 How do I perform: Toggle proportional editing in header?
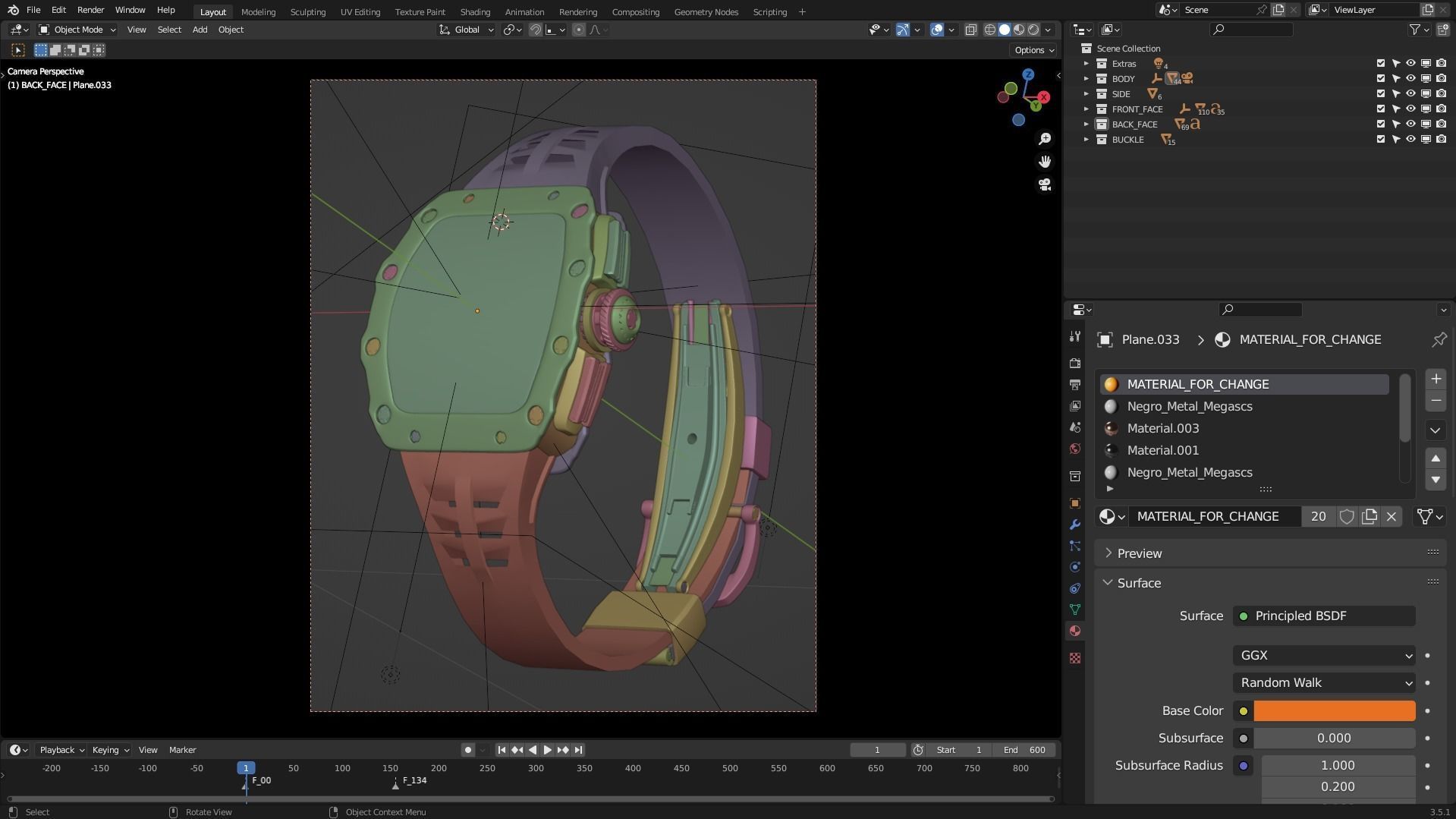[x=579, y=30]
